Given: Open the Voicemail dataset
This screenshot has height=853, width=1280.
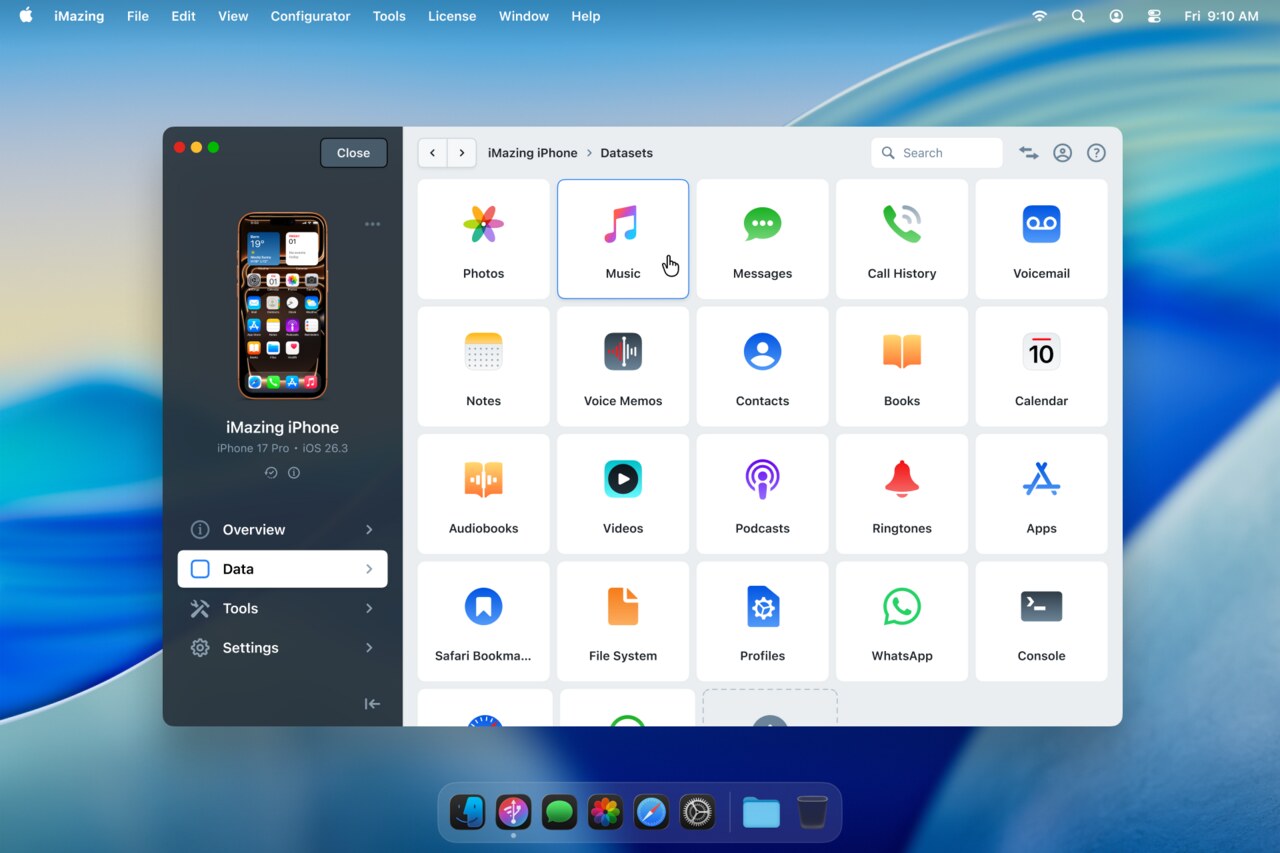Looking at the screenshot, I should pyautogui.click(x=1041, y=239).
